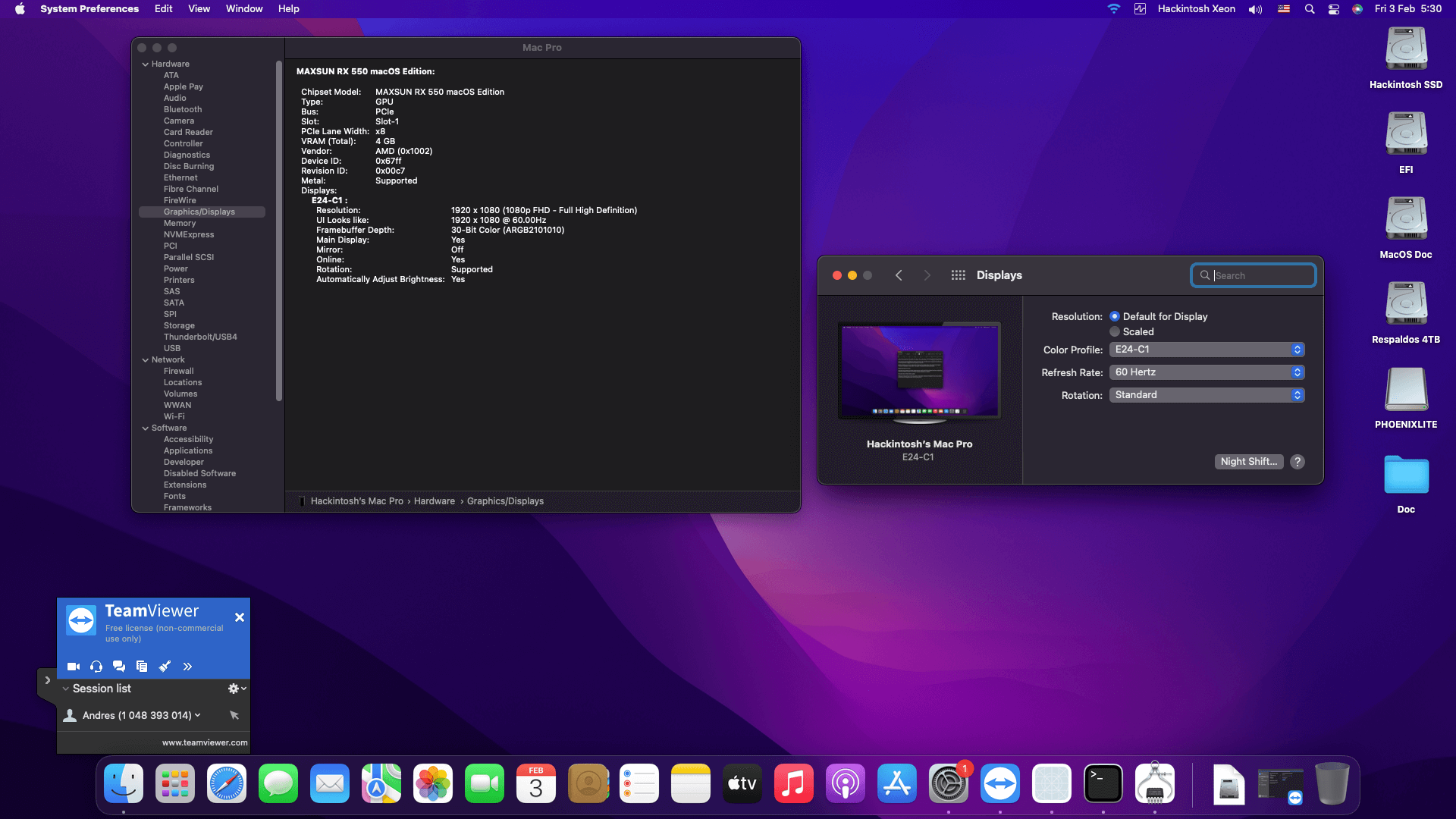Open the System Preferences app menu

pyautogui.click(x=89, y=9)
